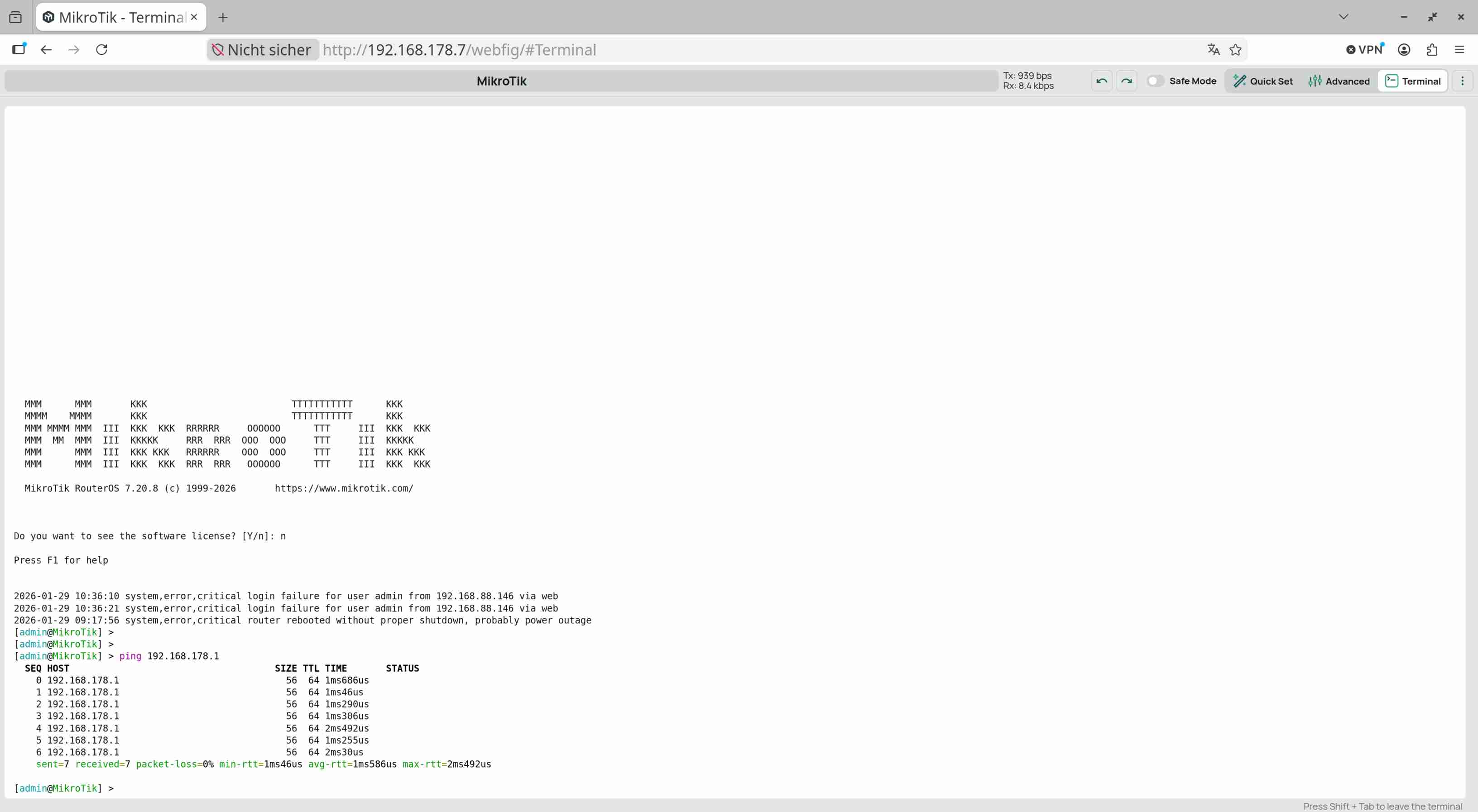Open the VPN status button
Screen dimensions: 1478x812
click(1365, 50)
